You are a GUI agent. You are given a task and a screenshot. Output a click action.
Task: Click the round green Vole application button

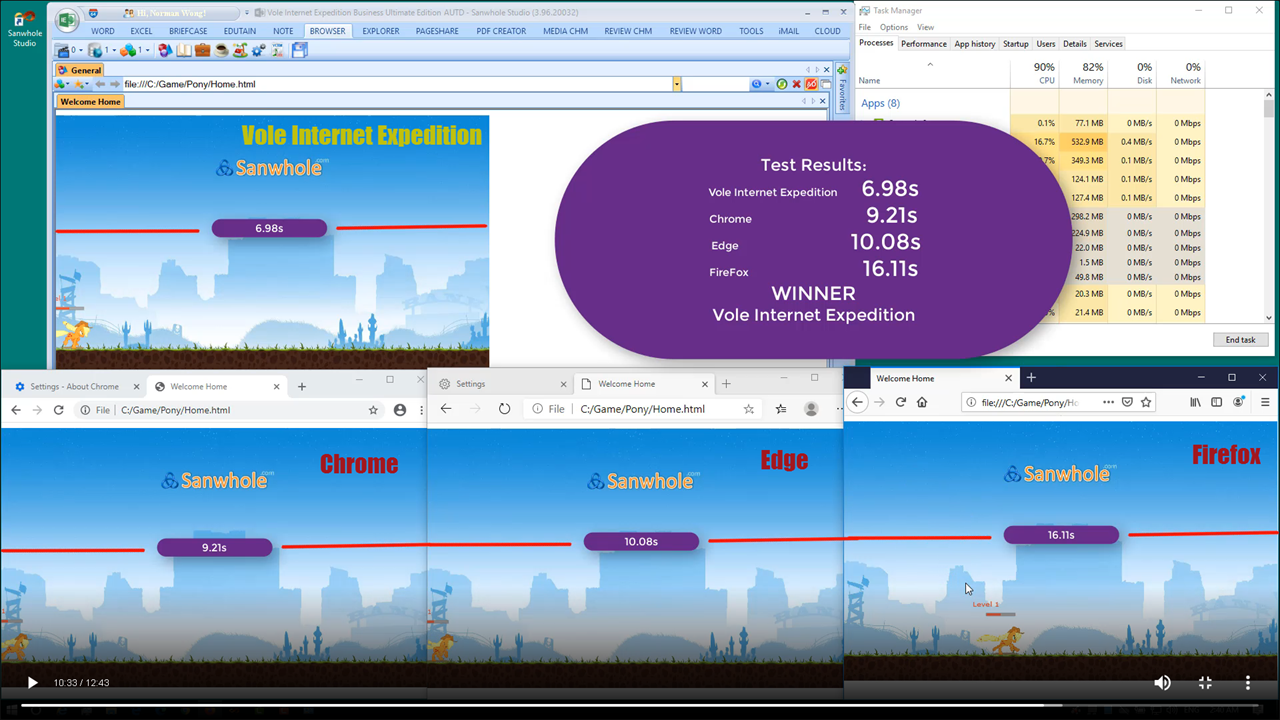point(67,20)
